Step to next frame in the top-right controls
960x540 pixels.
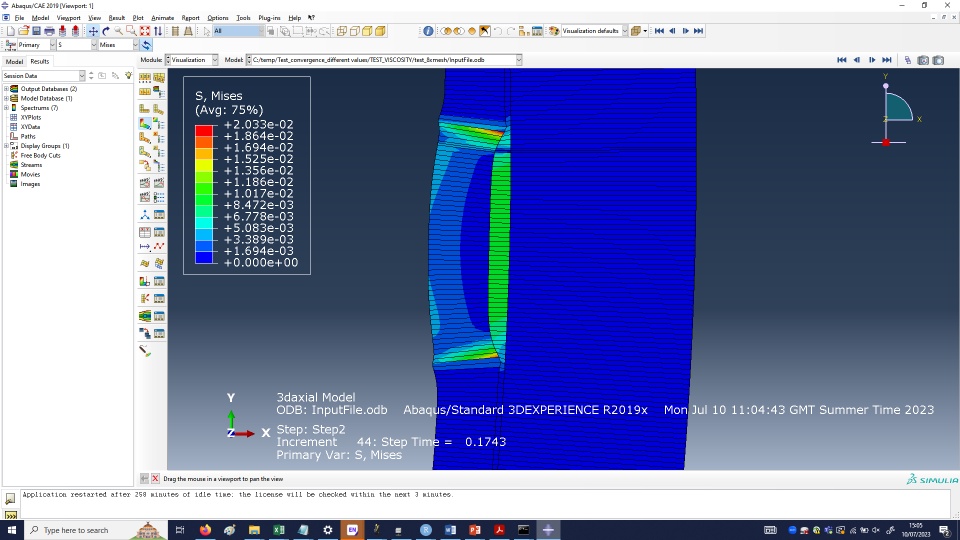click(x=872, y=60)
